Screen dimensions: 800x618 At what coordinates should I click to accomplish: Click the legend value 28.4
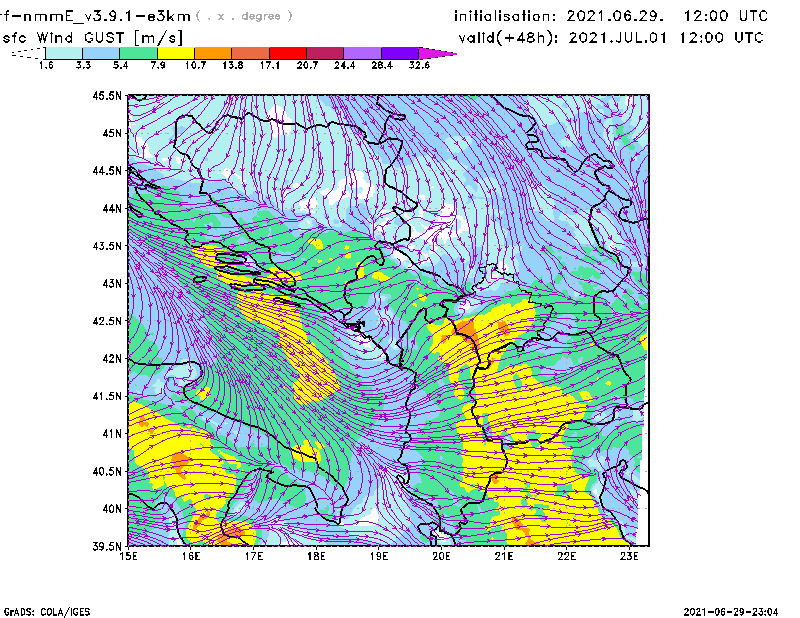pyautogui.click(x=382, y=65)
